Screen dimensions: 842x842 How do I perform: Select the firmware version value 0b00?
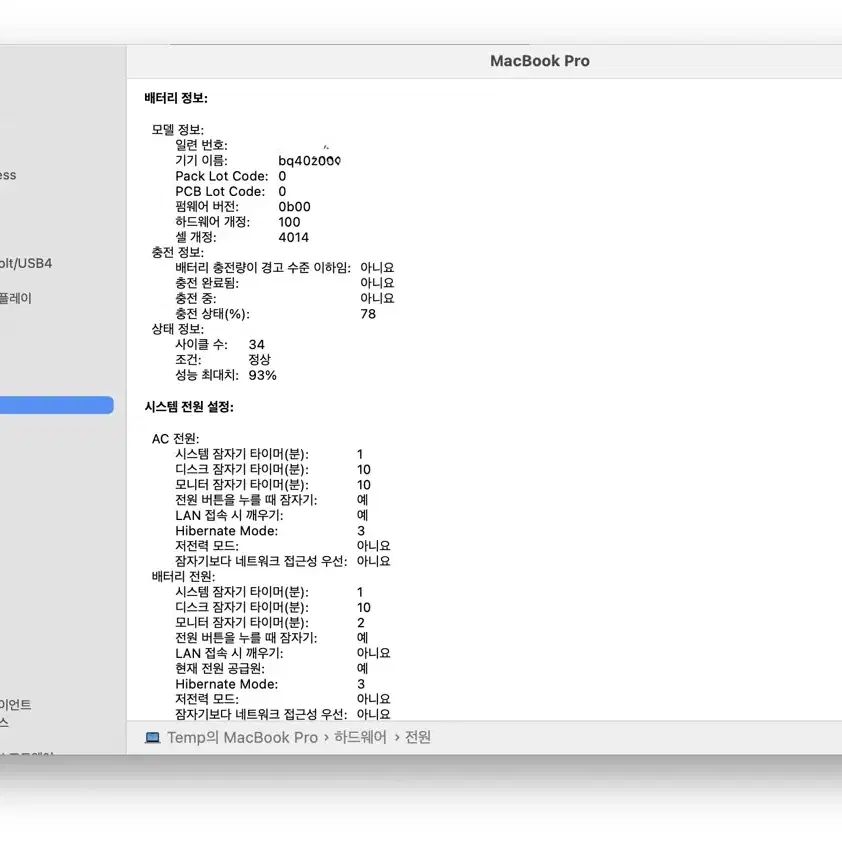294,207
